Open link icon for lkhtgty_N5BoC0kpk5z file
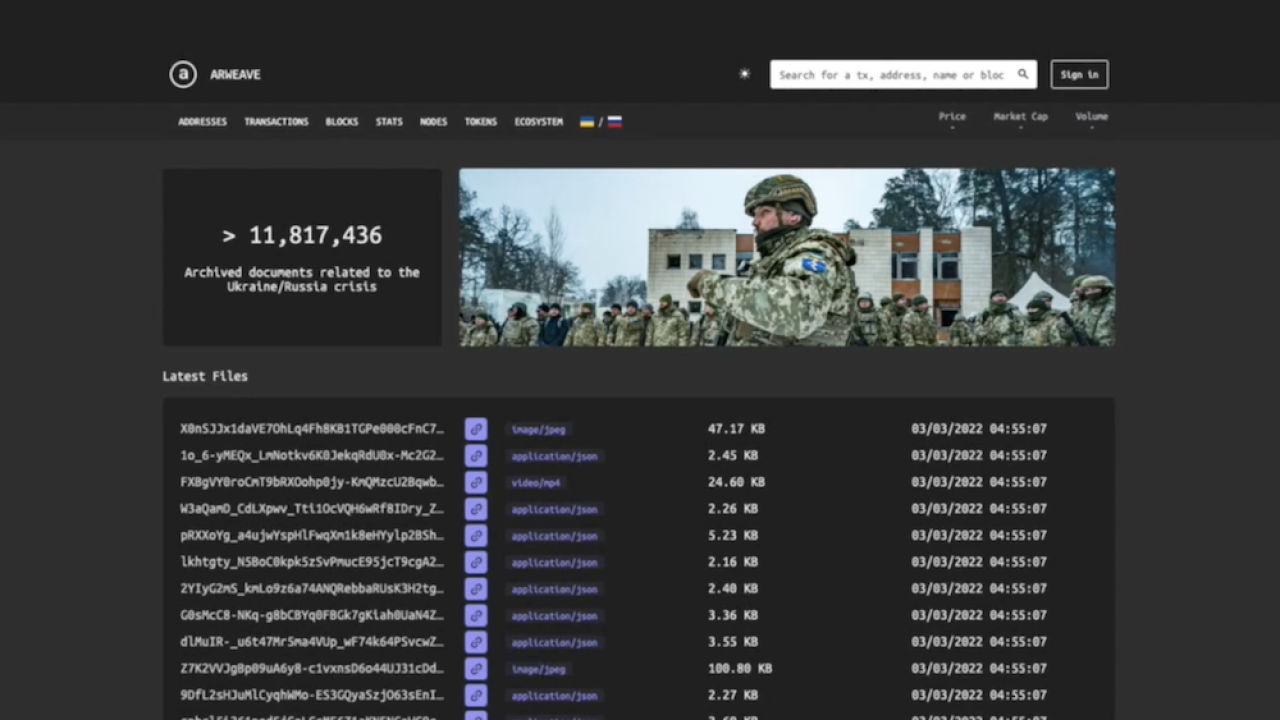1280x720 pixels. (476, 562)
